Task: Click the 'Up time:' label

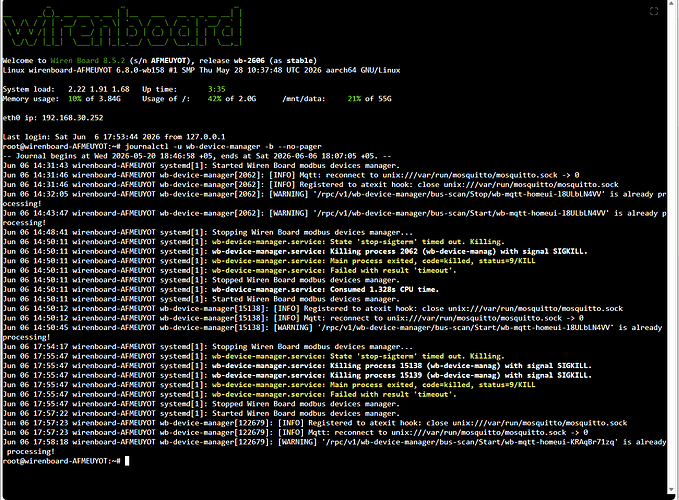Action: [x=159, y=89]
